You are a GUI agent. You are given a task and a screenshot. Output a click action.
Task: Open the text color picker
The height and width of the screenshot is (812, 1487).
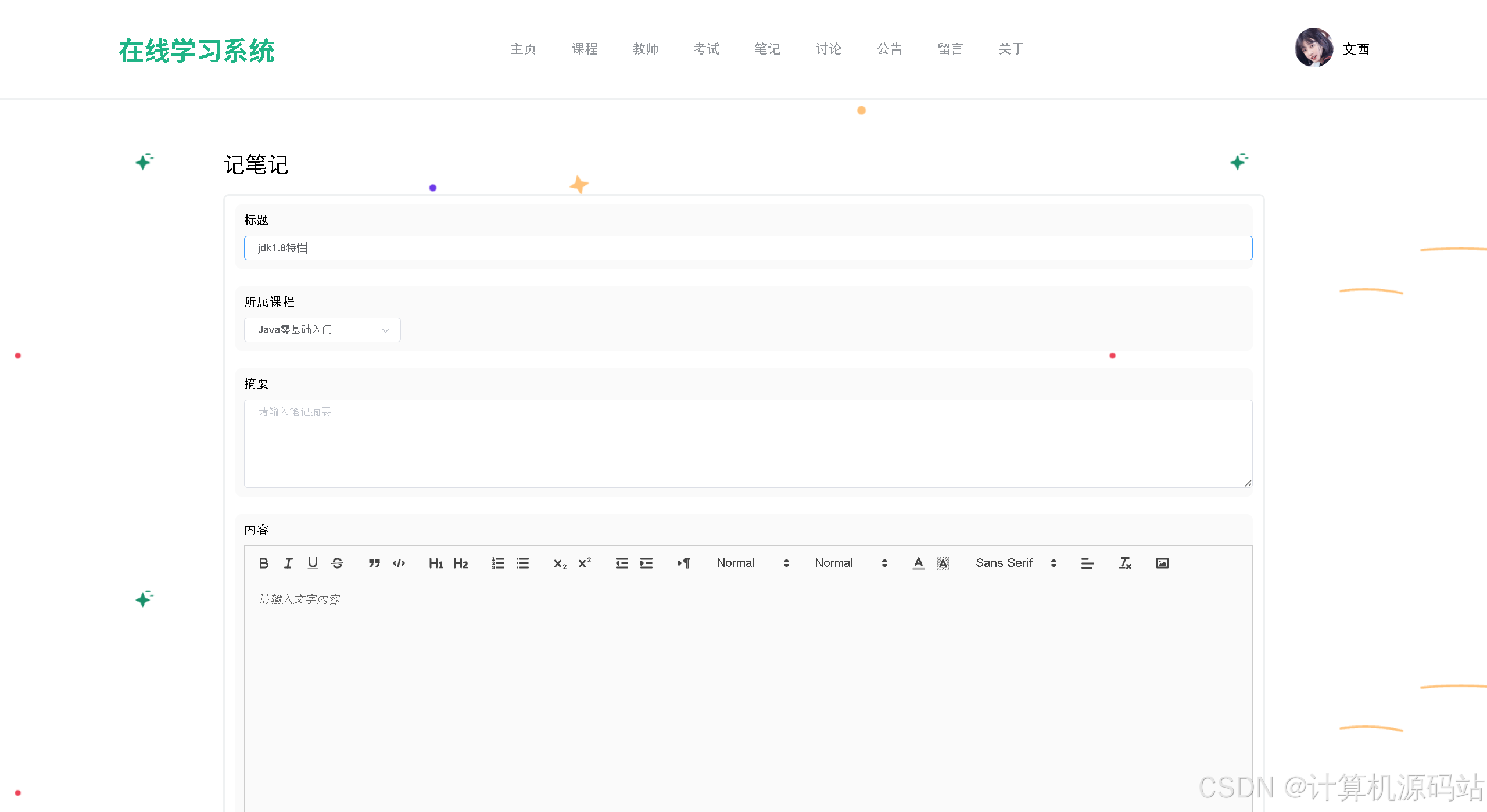[918, 563]
